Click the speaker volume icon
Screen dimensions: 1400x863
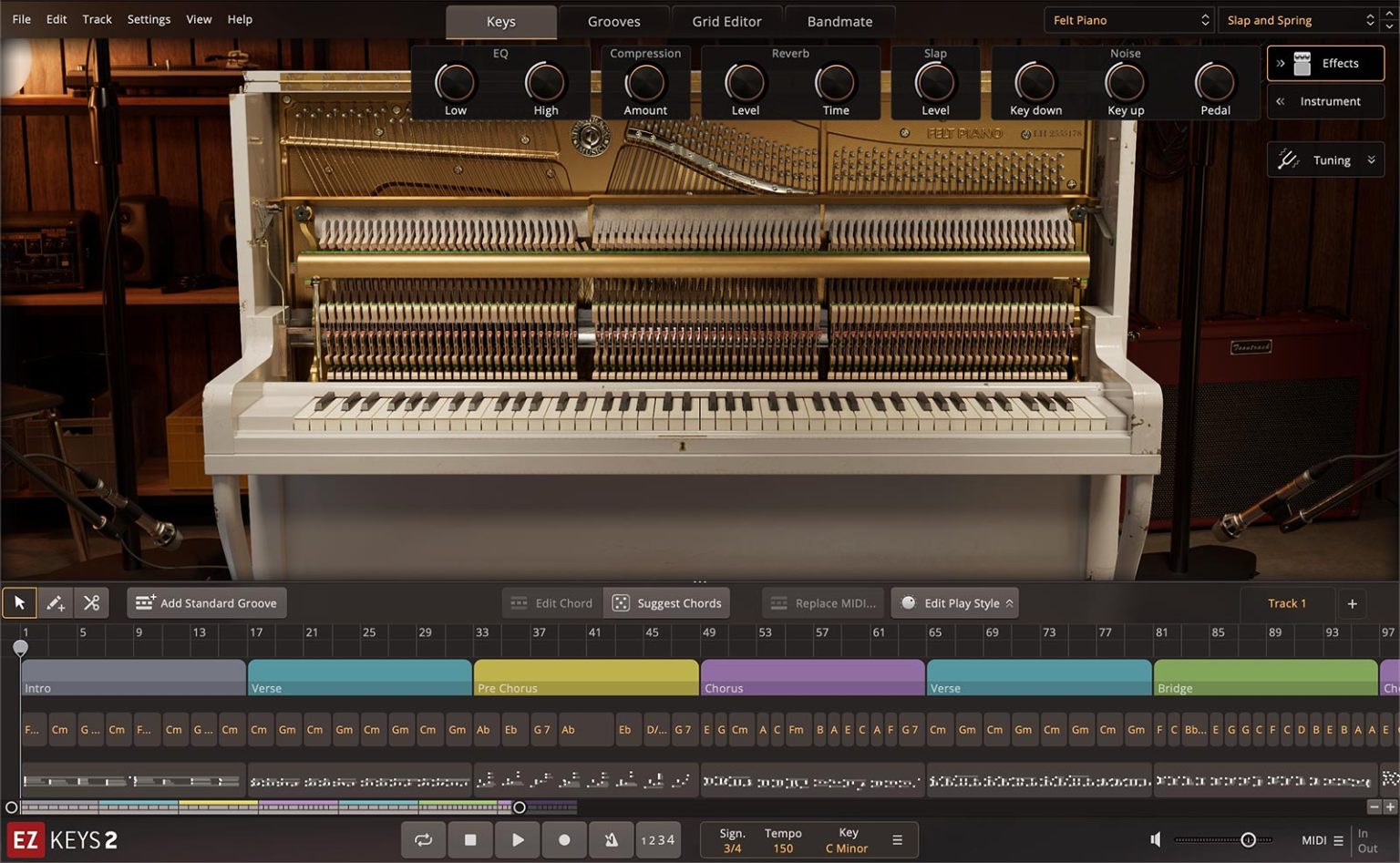pos(1156,839)
